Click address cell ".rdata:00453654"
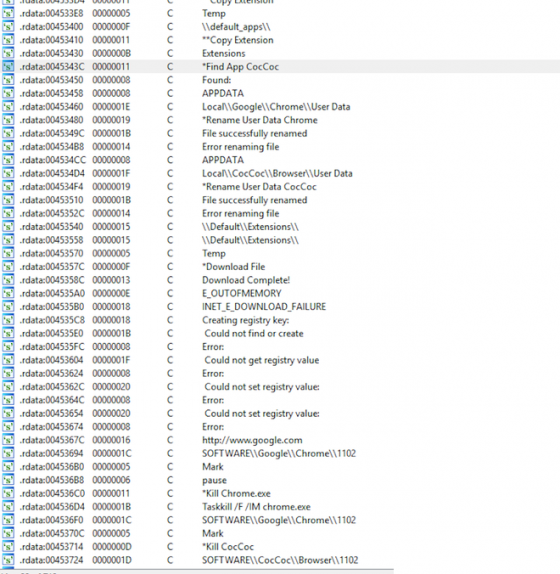 pos(51,413)
